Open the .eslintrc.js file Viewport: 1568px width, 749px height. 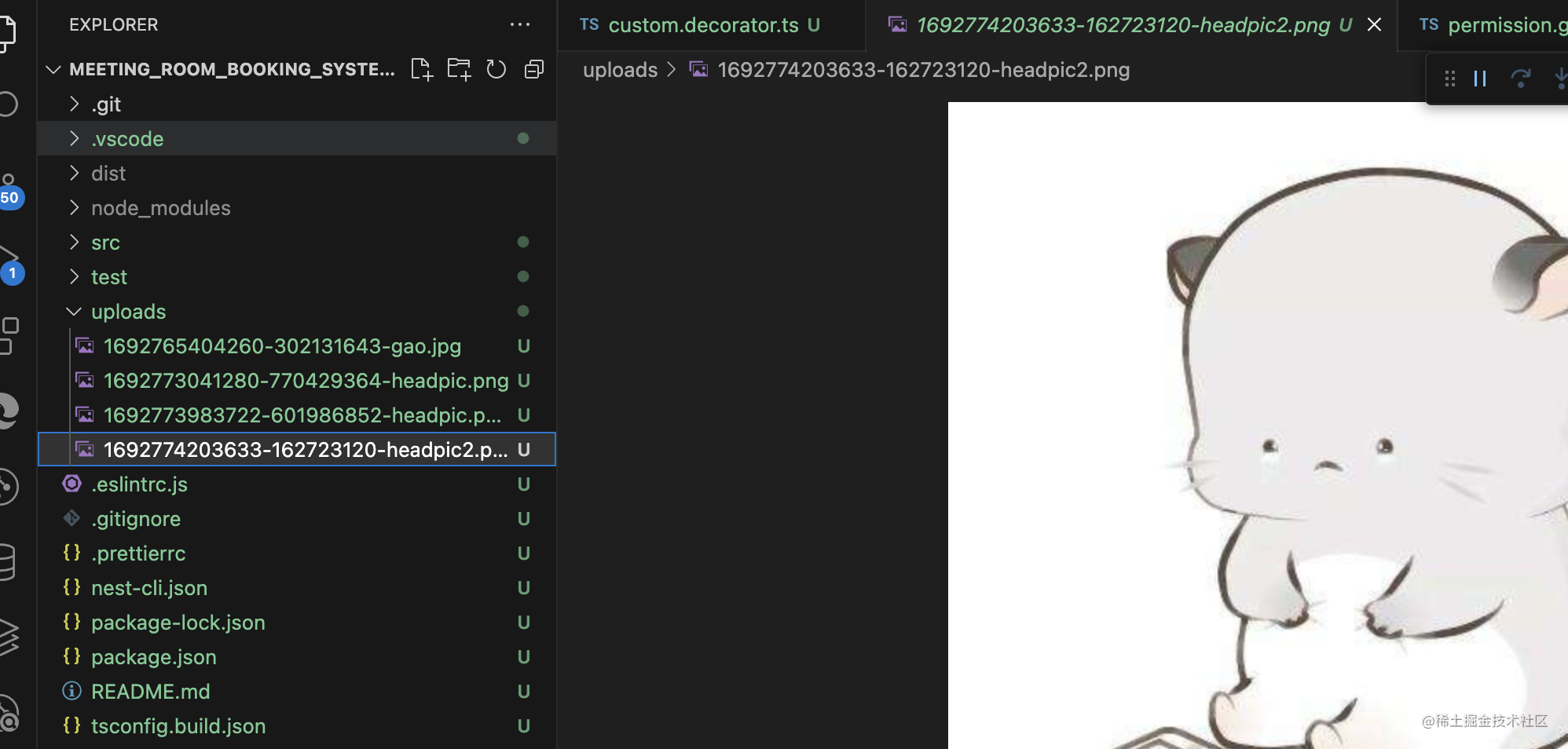(297, 484)
